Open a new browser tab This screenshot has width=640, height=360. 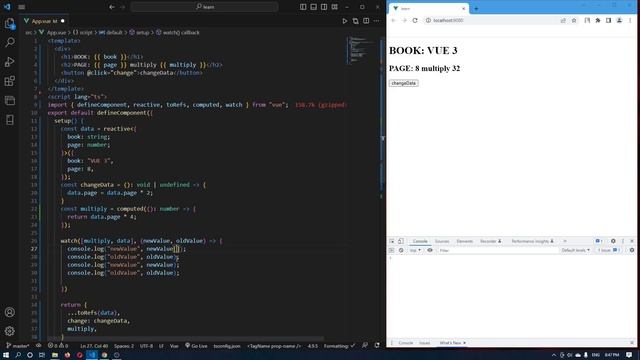click(x=476, y=9)
